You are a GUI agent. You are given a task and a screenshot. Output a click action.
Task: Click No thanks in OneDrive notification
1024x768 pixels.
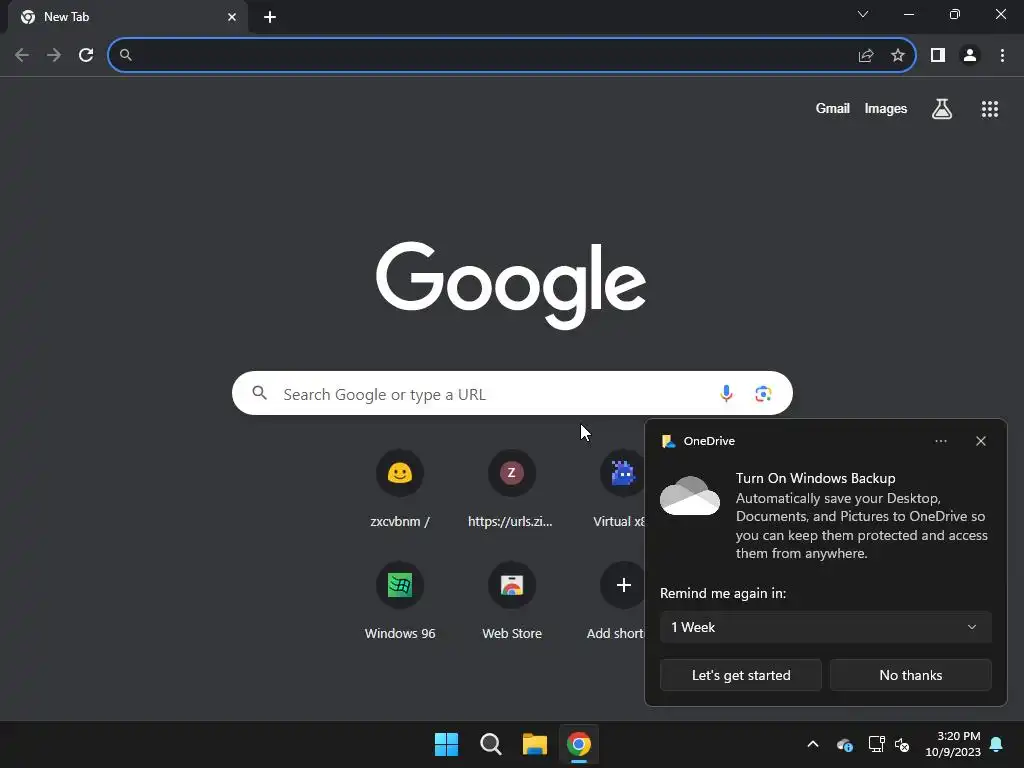(910, 675)
